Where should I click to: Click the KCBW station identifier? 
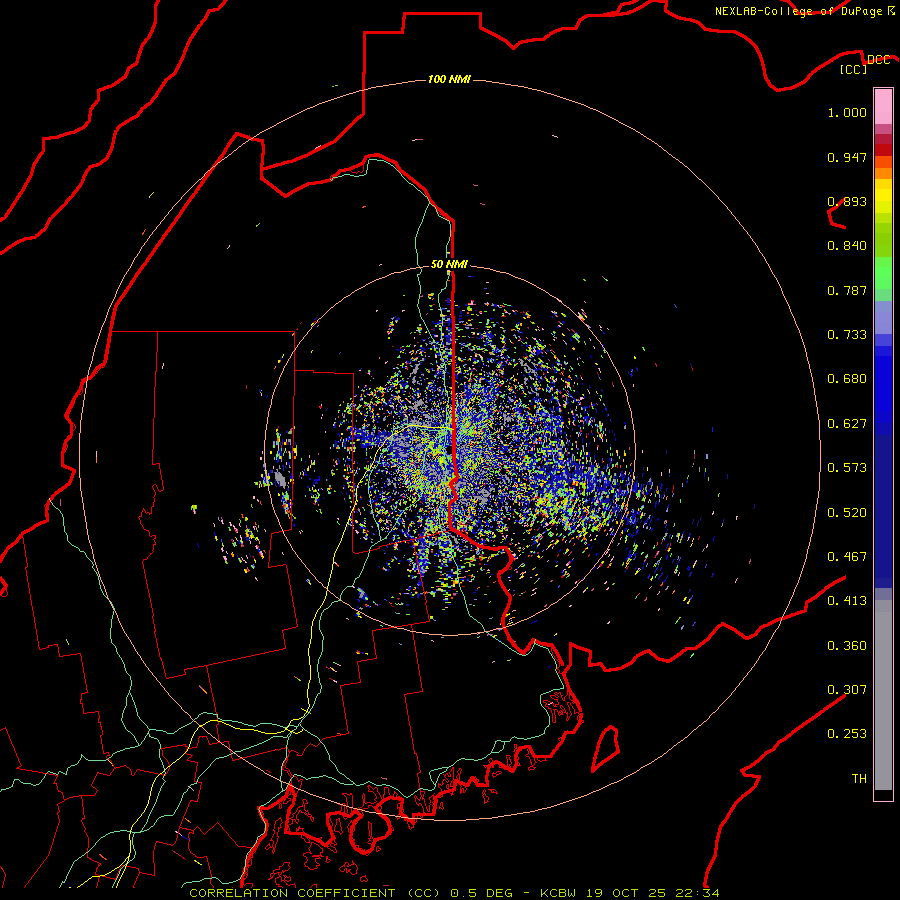point(557,893)
